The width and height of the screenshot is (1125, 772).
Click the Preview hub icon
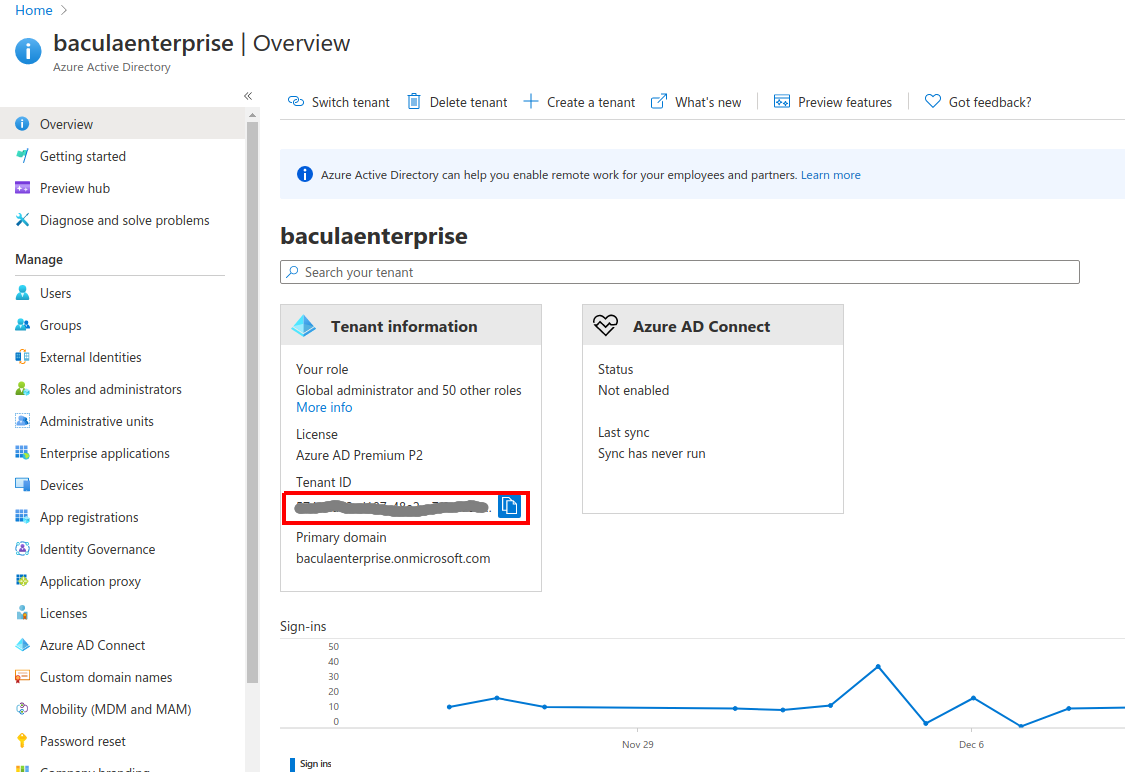click(x=22, y=188)
